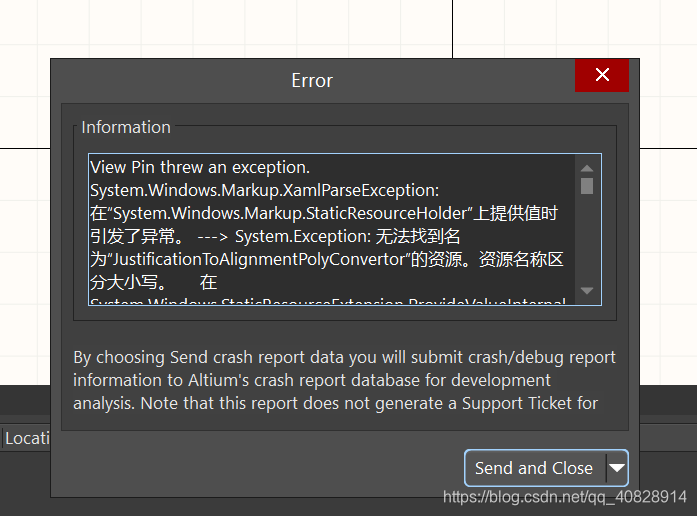Click inside the exception details text box
This screenshot has height=516, width=697.
(x=345, y=229)
